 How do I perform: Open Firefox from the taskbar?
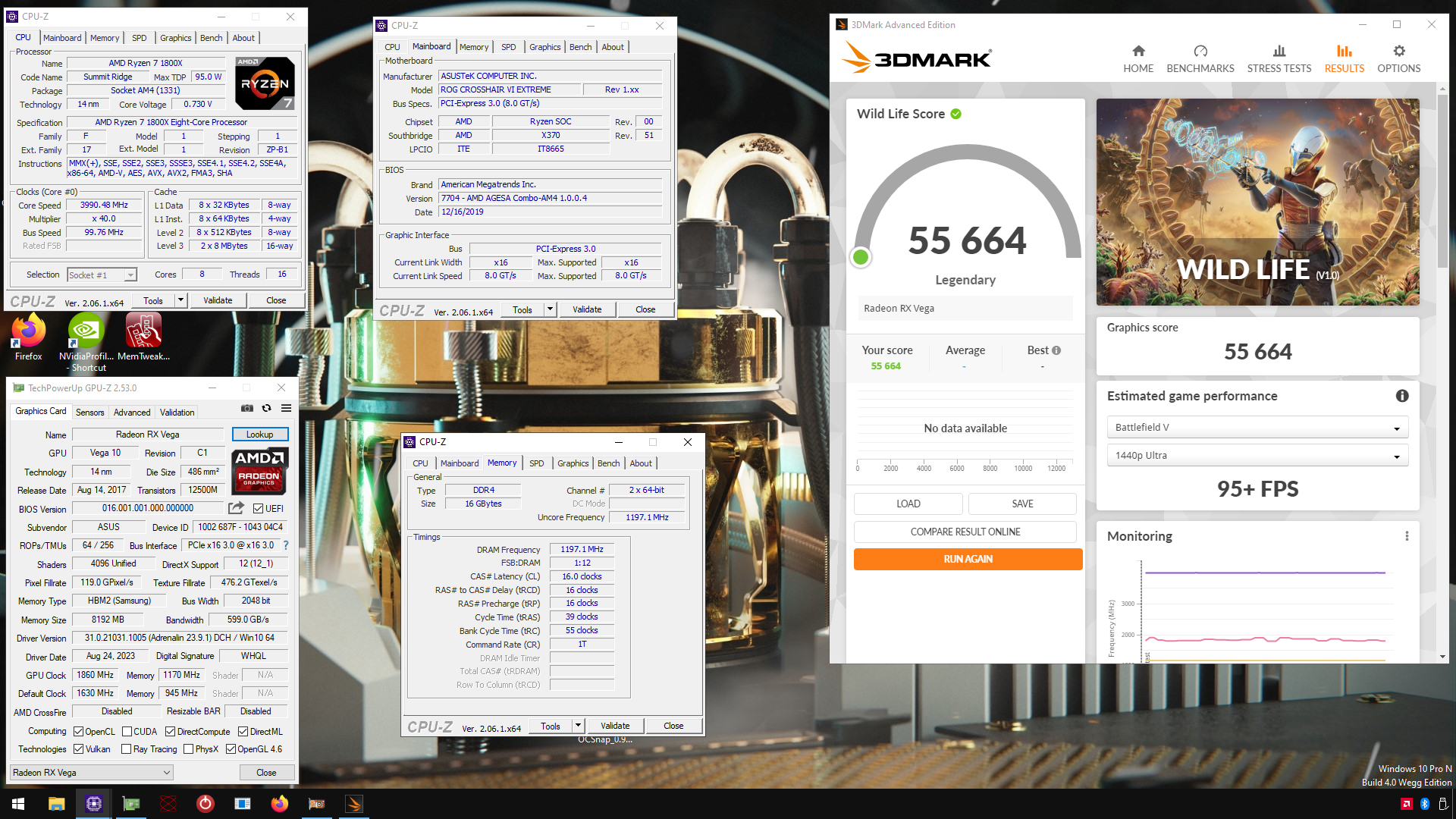pos(279,804)
